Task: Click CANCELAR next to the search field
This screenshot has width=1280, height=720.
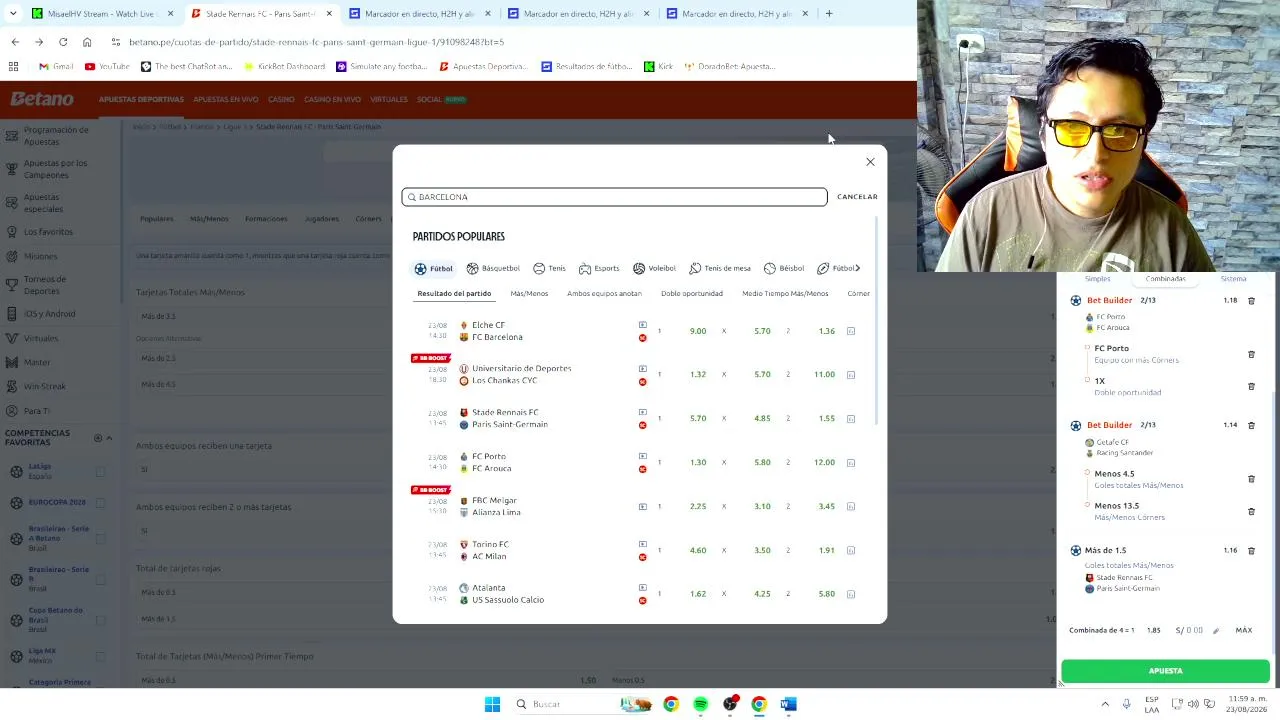Action: pyautogui.click(x=857, y=197)
